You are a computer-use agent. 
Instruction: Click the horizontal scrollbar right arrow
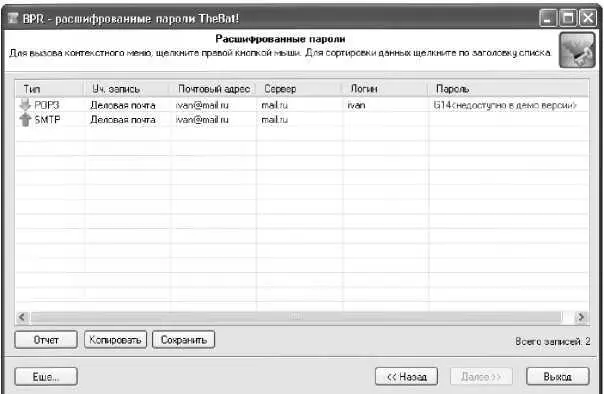tap(581, 317)
